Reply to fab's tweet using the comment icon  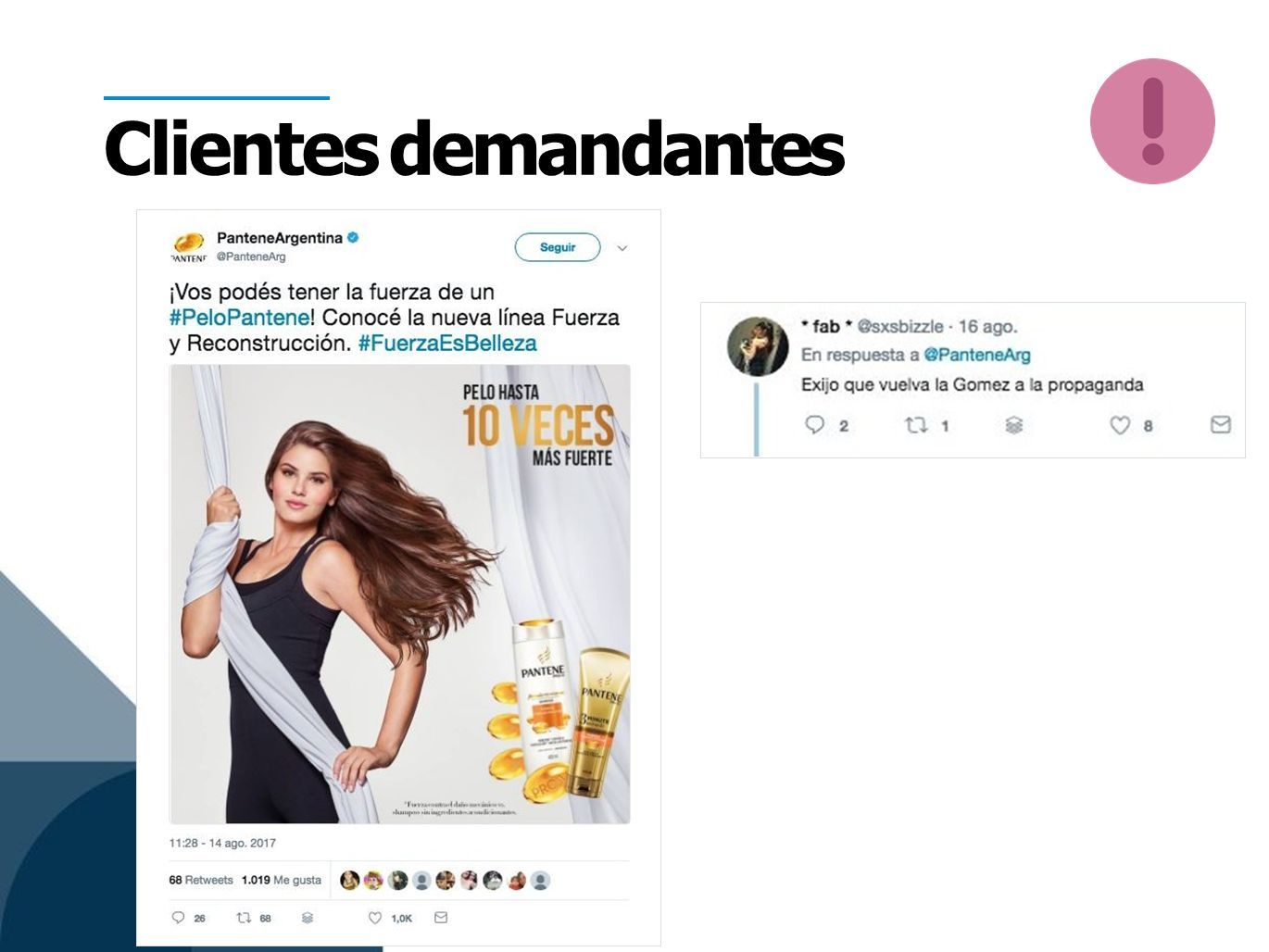[814, 425]
